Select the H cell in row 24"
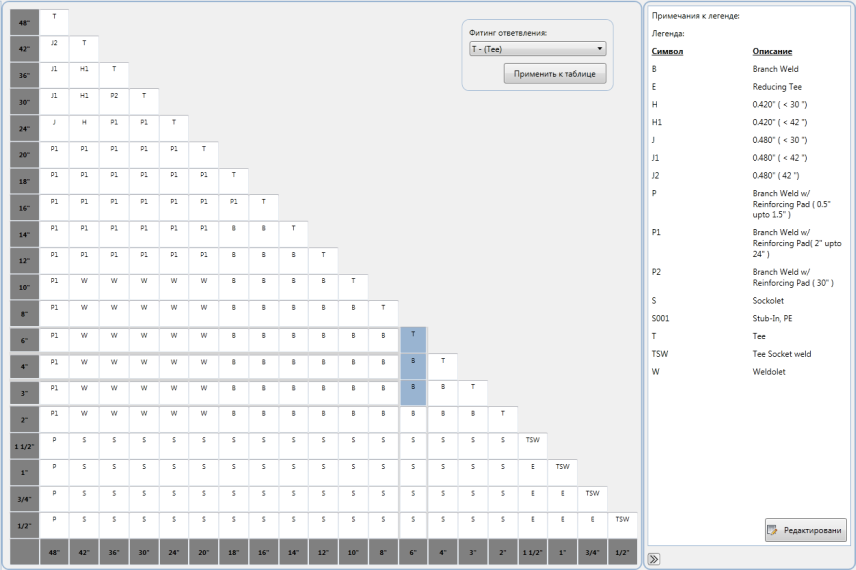The width and height of the screenshot is (856, 570). tap(84, 128)
